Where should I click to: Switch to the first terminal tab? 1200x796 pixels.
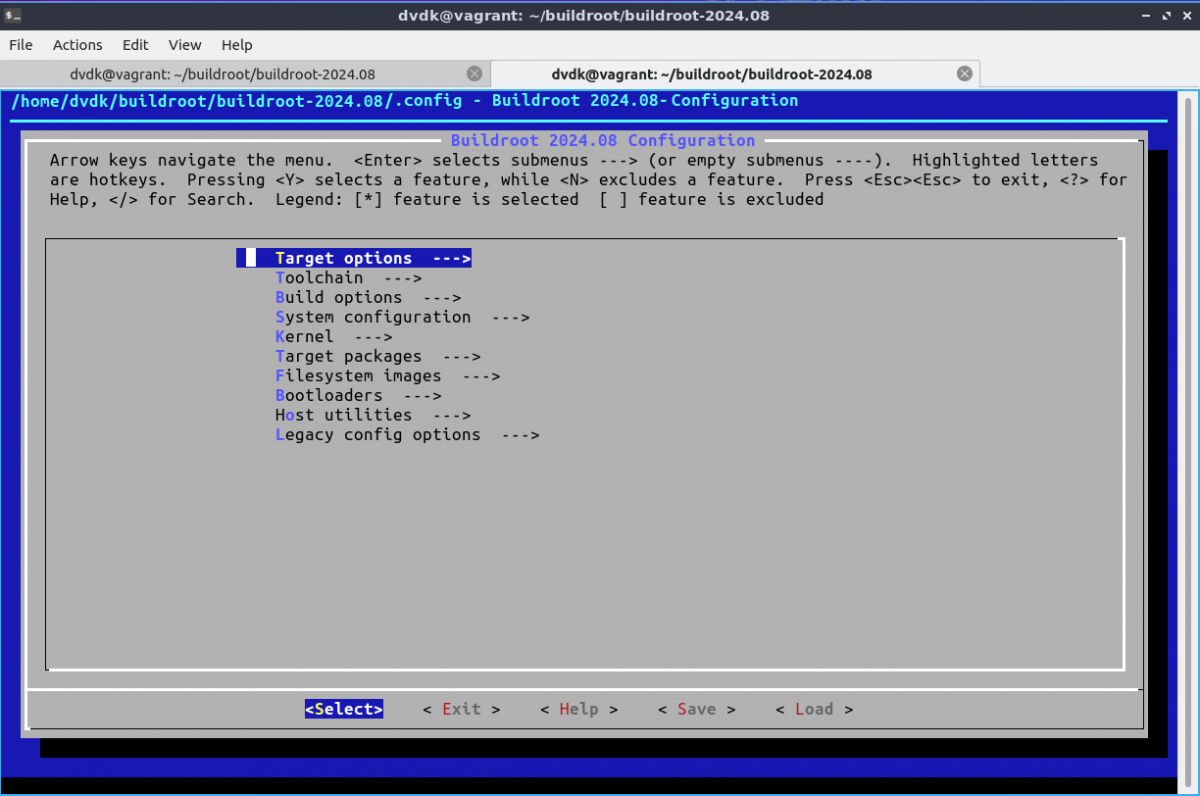click(222, 74)
